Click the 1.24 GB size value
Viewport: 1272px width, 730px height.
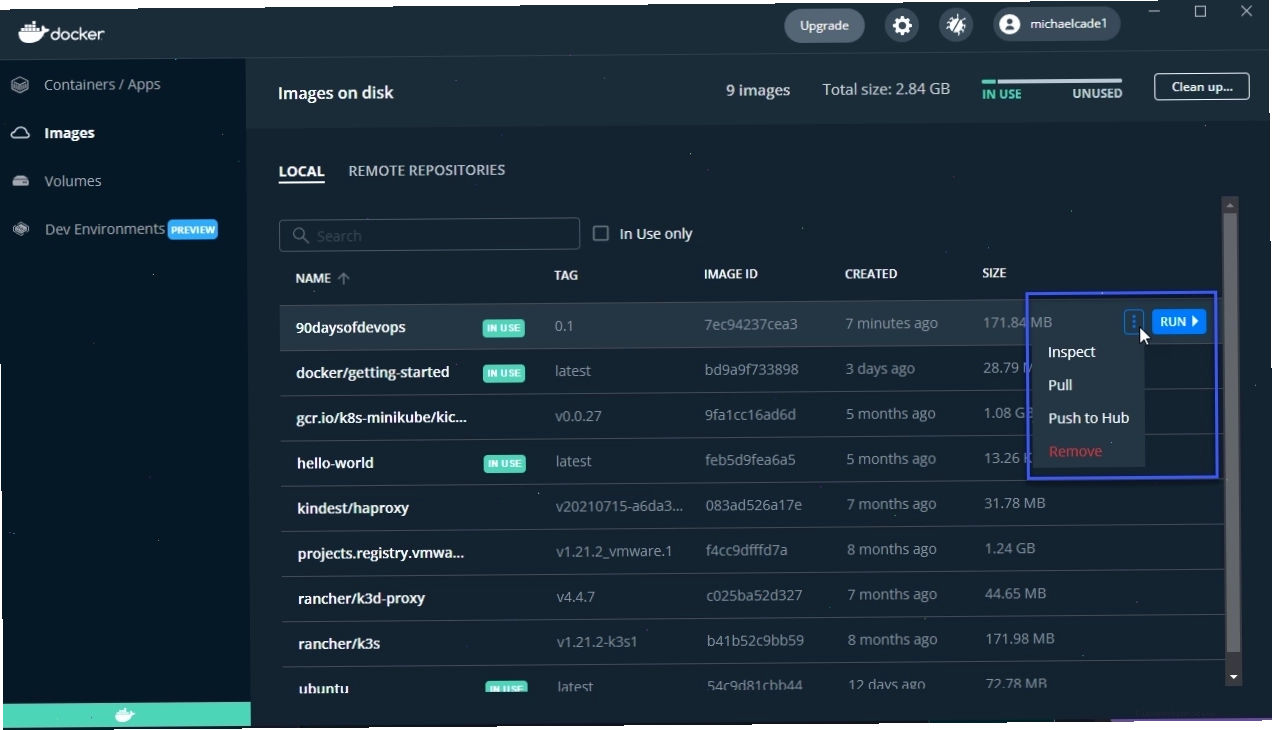click(1010, 548)
